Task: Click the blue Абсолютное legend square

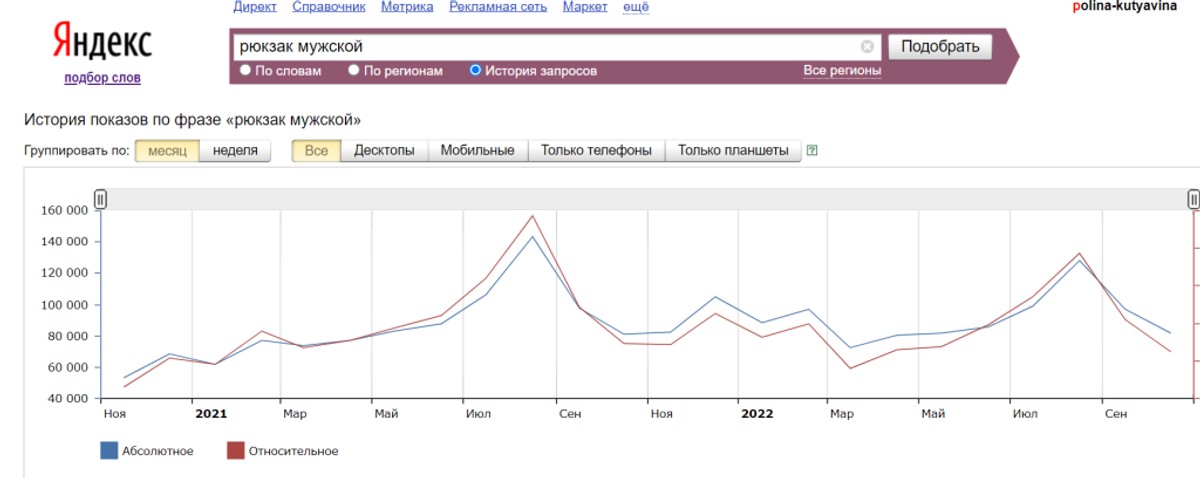Action: pos(109,451)
